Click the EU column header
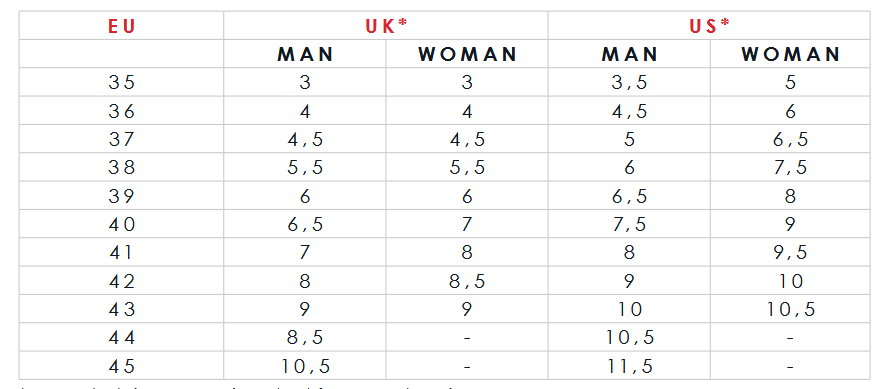Screen dimensions: 888x389 click(x=121, y=25)
